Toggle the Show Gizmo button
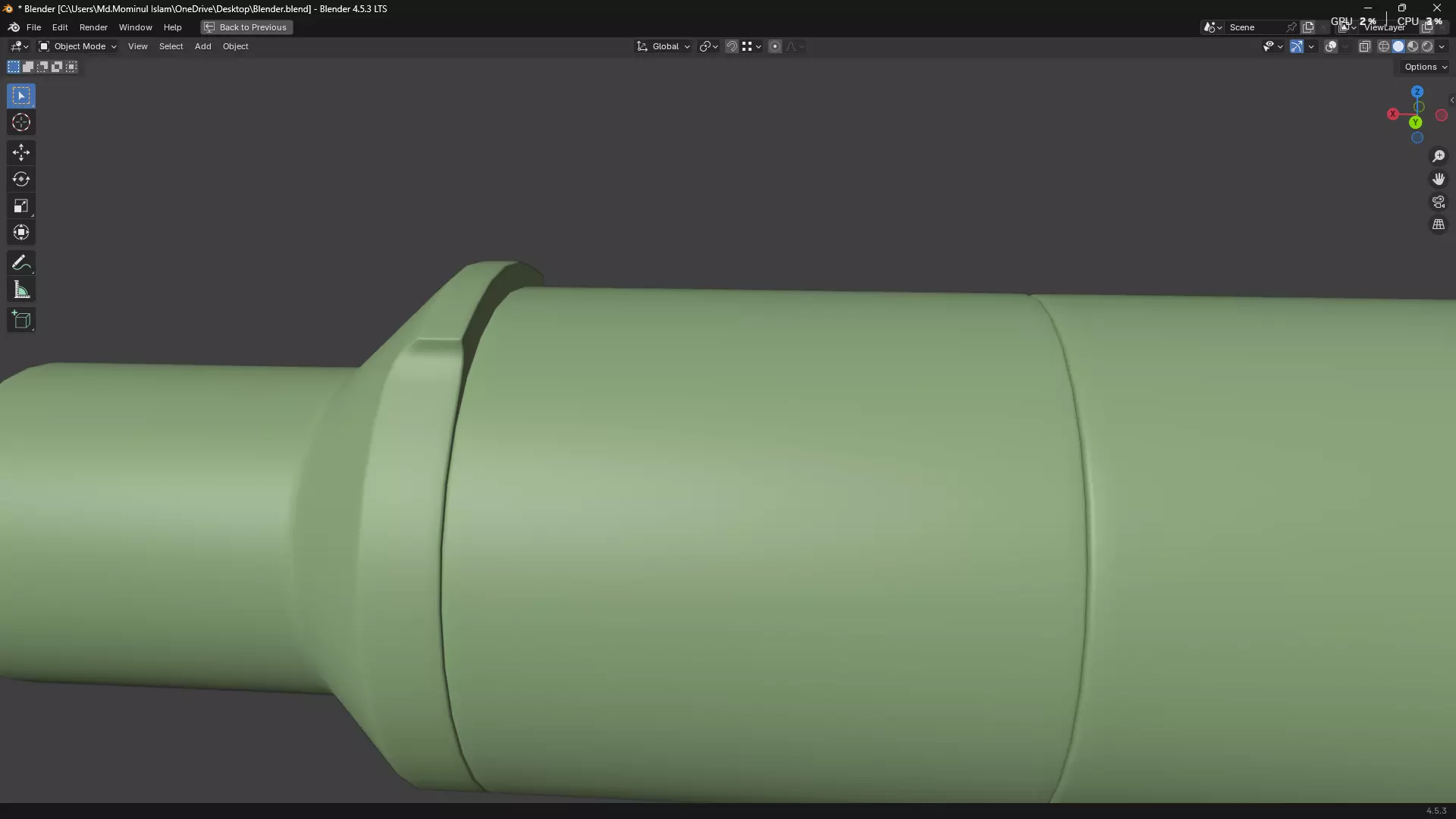1456x819 pixels. [1297, 46]
